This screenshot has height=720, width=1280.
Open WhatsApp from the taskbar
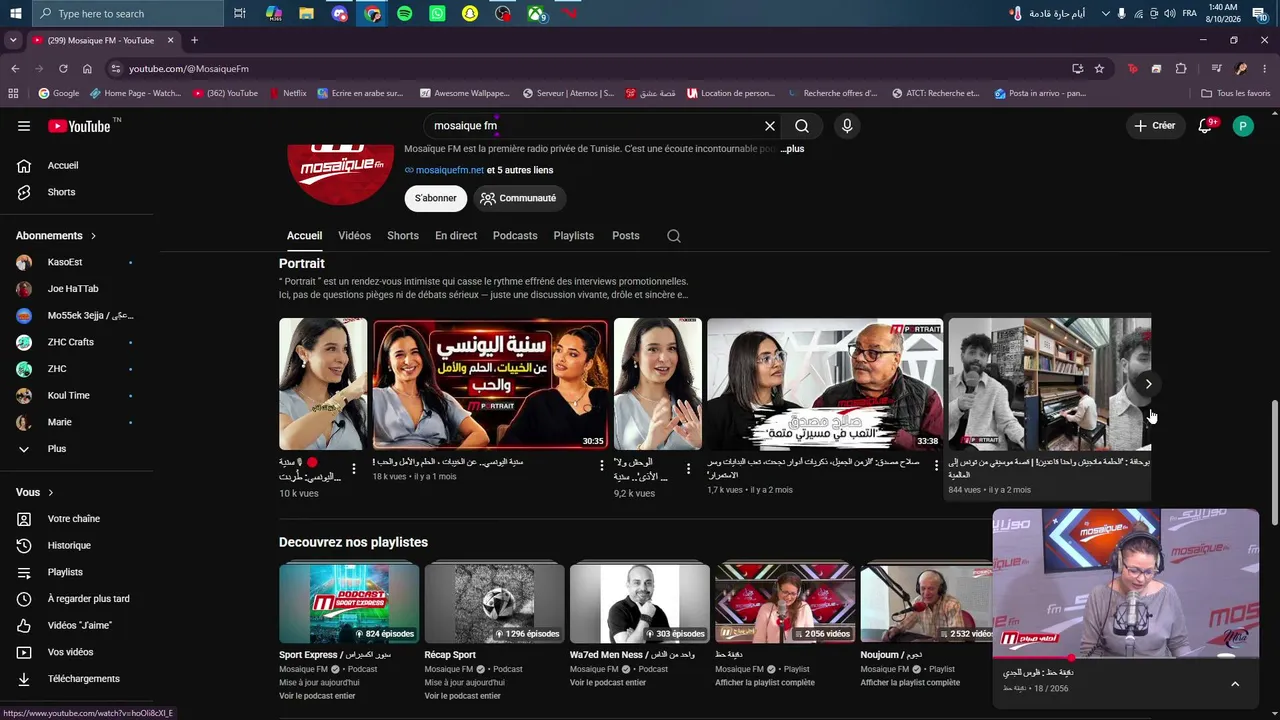(x=437, y=14)
